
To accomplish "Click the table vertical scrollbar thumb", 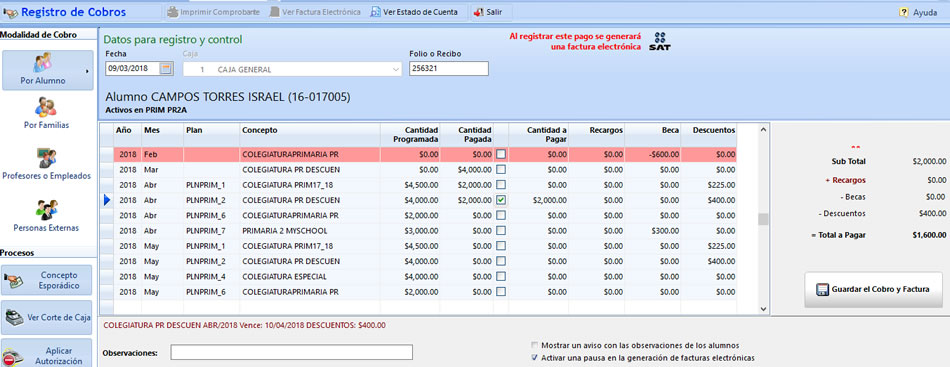I will [x=763, y=219].
